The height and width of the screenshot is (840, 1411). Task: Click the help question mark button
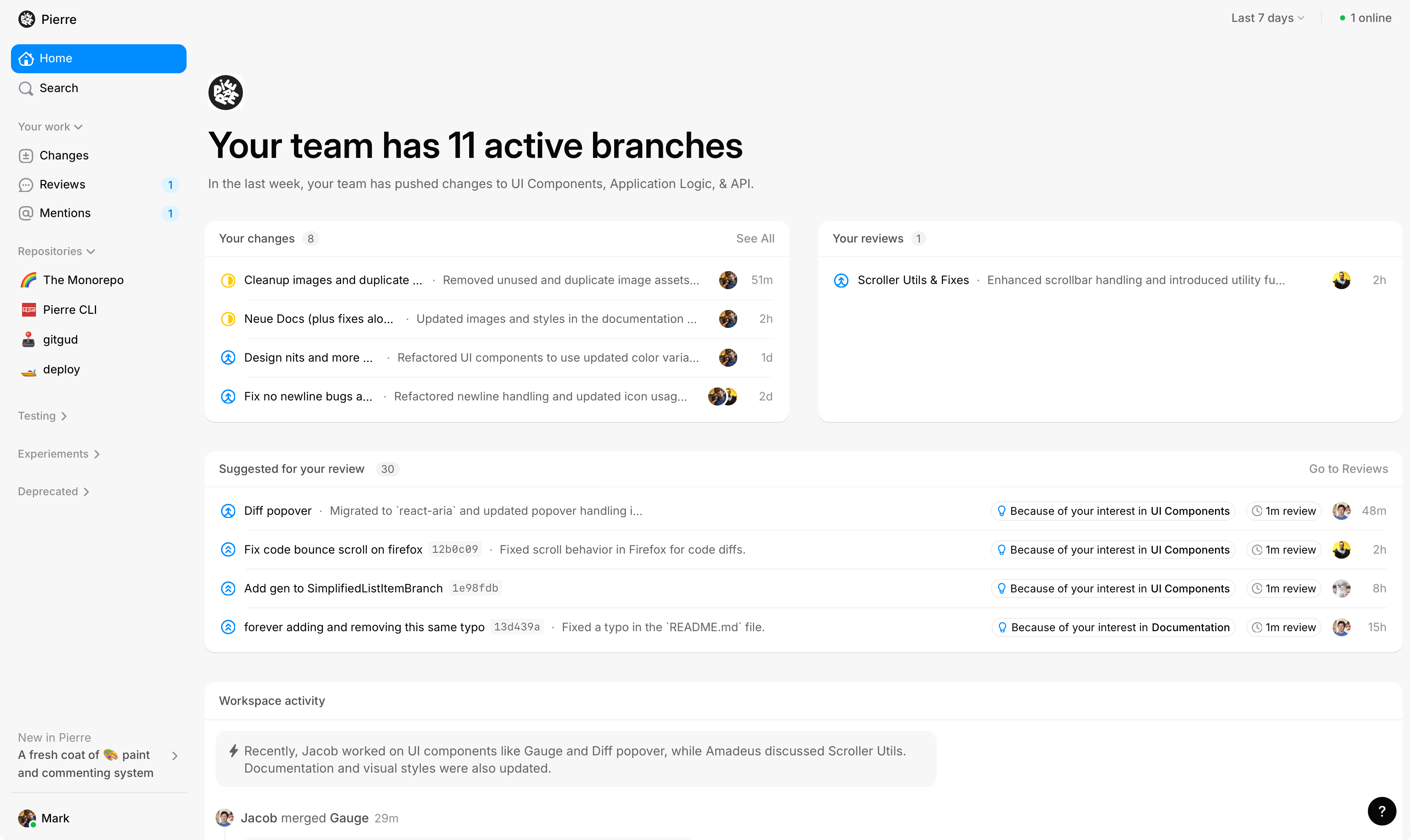click(1382, 811)
